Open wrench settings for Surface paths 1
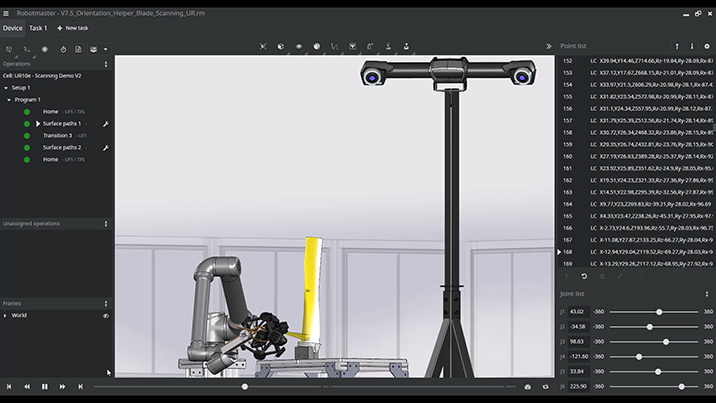 [106, 124]
